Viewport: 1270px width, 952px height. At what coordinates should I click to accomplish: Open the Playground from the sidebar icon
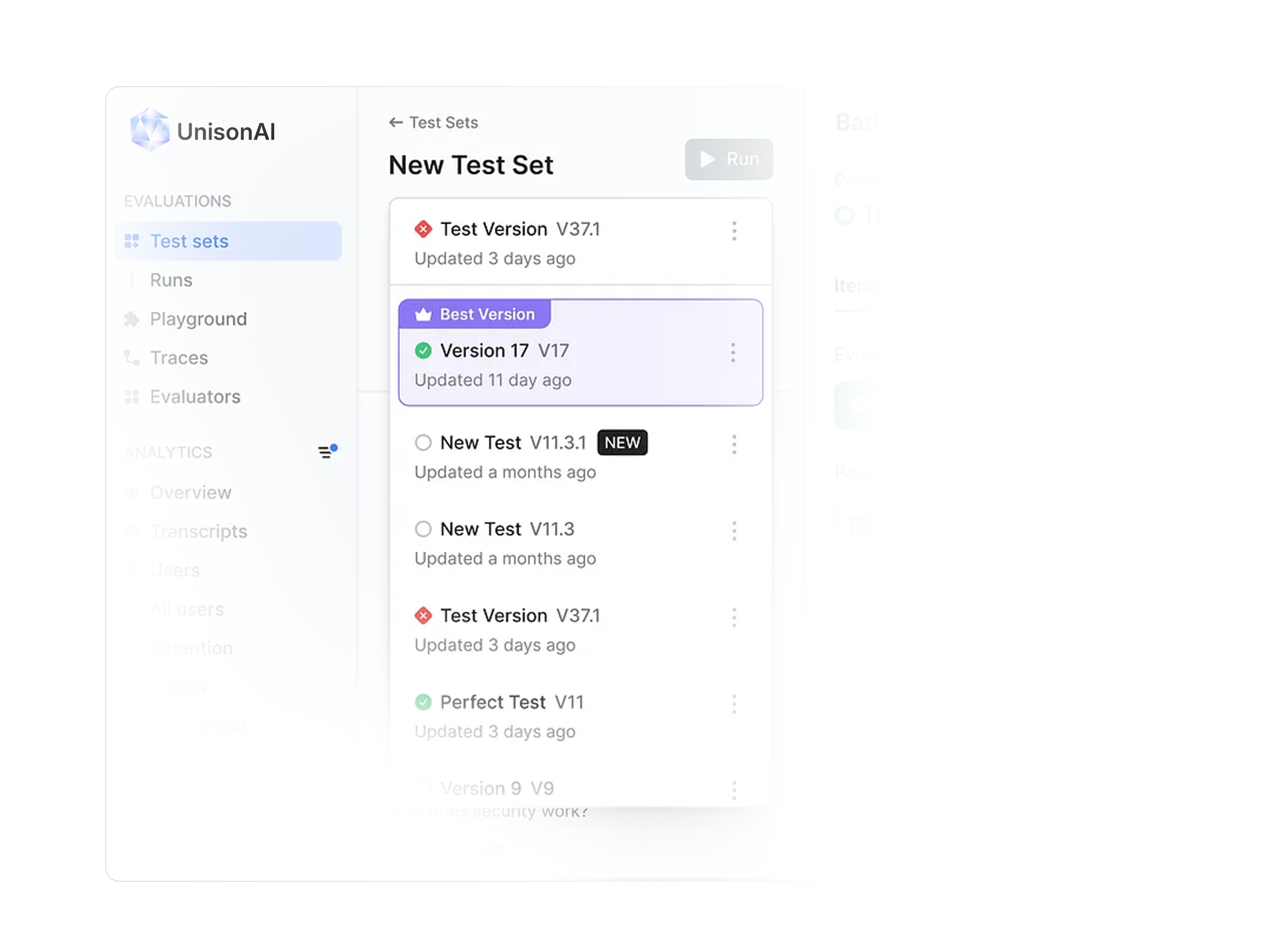(131, 319)
